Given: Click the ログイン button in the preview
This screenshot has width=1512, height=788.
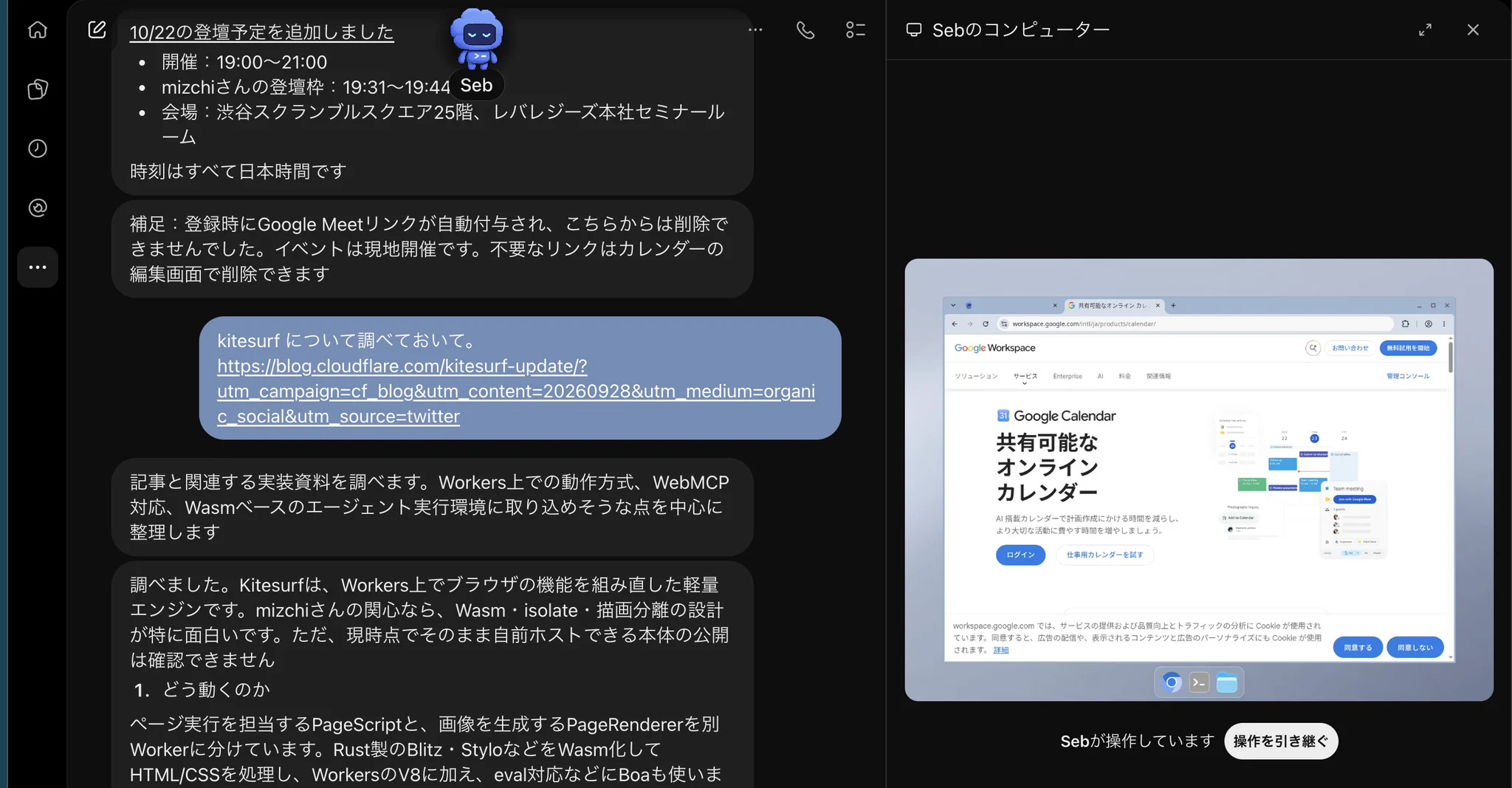Looking at the screenshot, I should pyautogui.click(x=1020, y=555).
